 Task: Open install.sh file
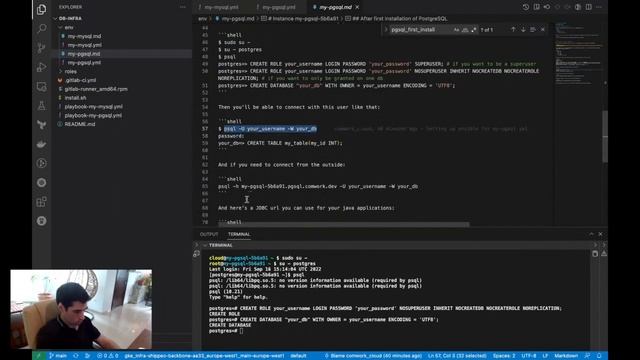[x=75, y=98]
